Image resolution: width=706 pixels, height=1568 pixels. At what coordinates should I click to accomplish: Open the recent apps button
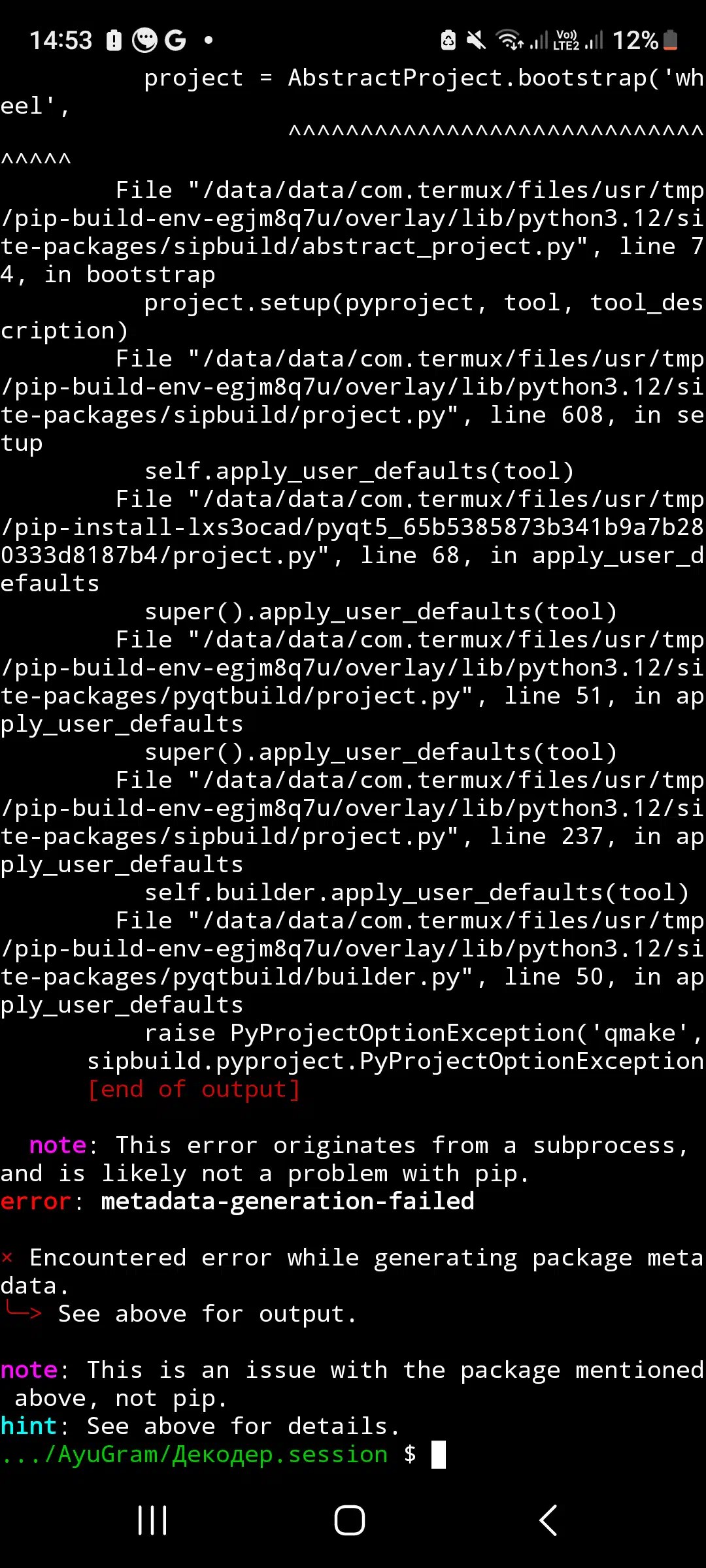153,1520
